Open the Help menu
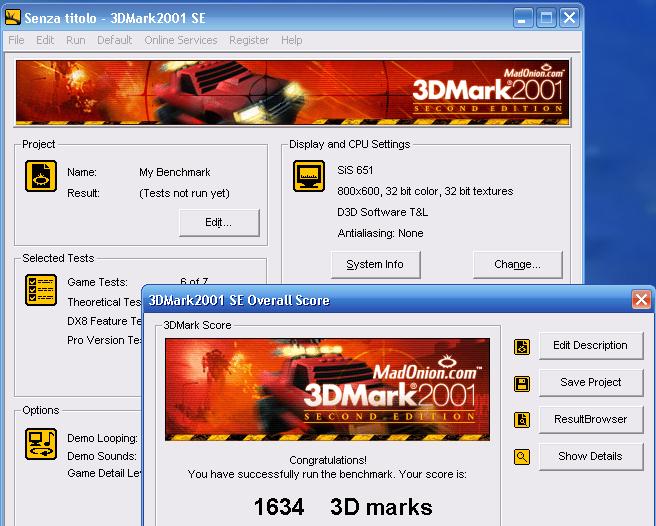The width and height of the screenshot is (656, 526). pos(292,40)
